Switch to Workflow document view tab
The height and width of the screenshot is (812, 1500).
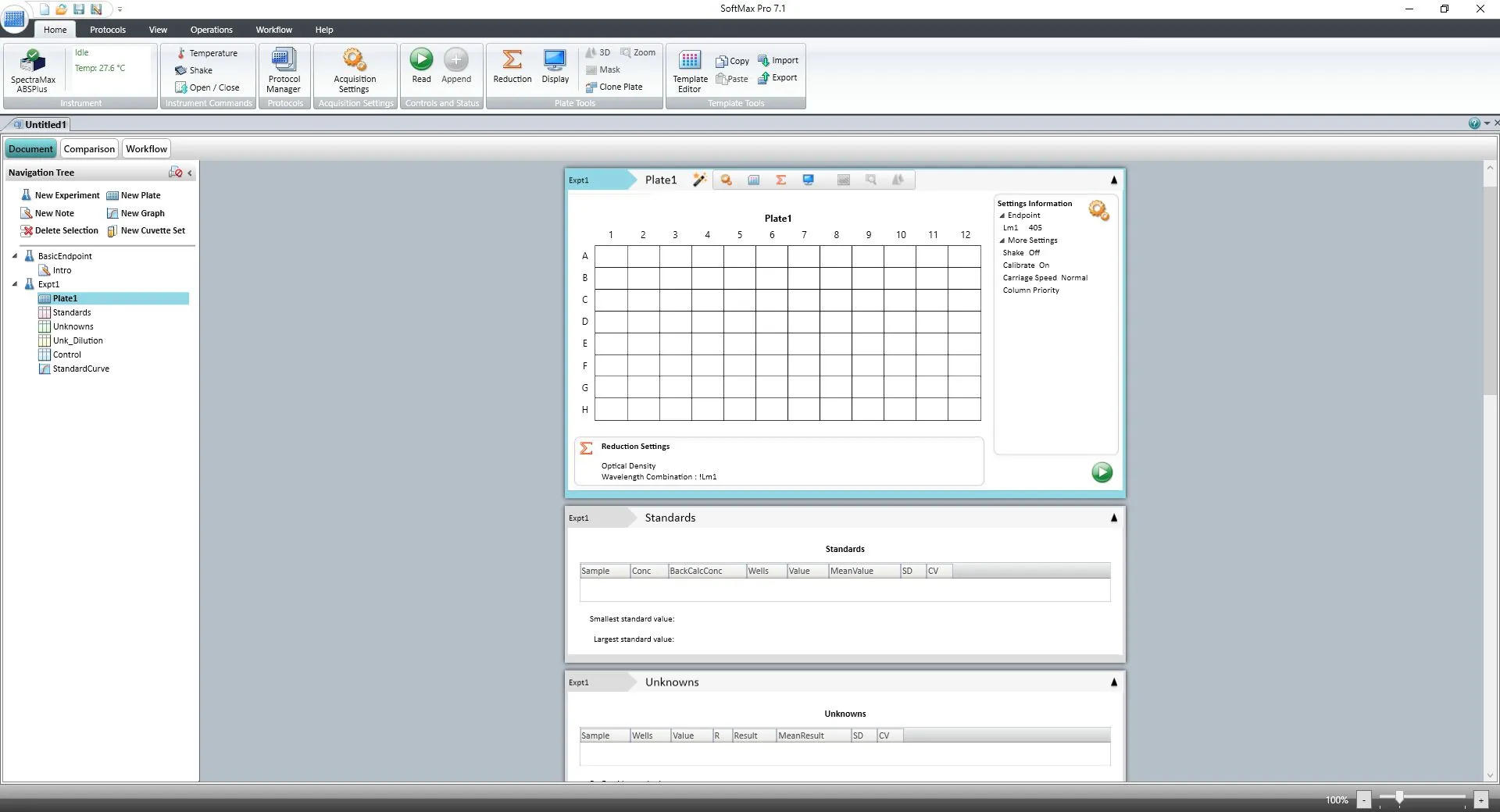pyautogui.click(x=146, y=149)
